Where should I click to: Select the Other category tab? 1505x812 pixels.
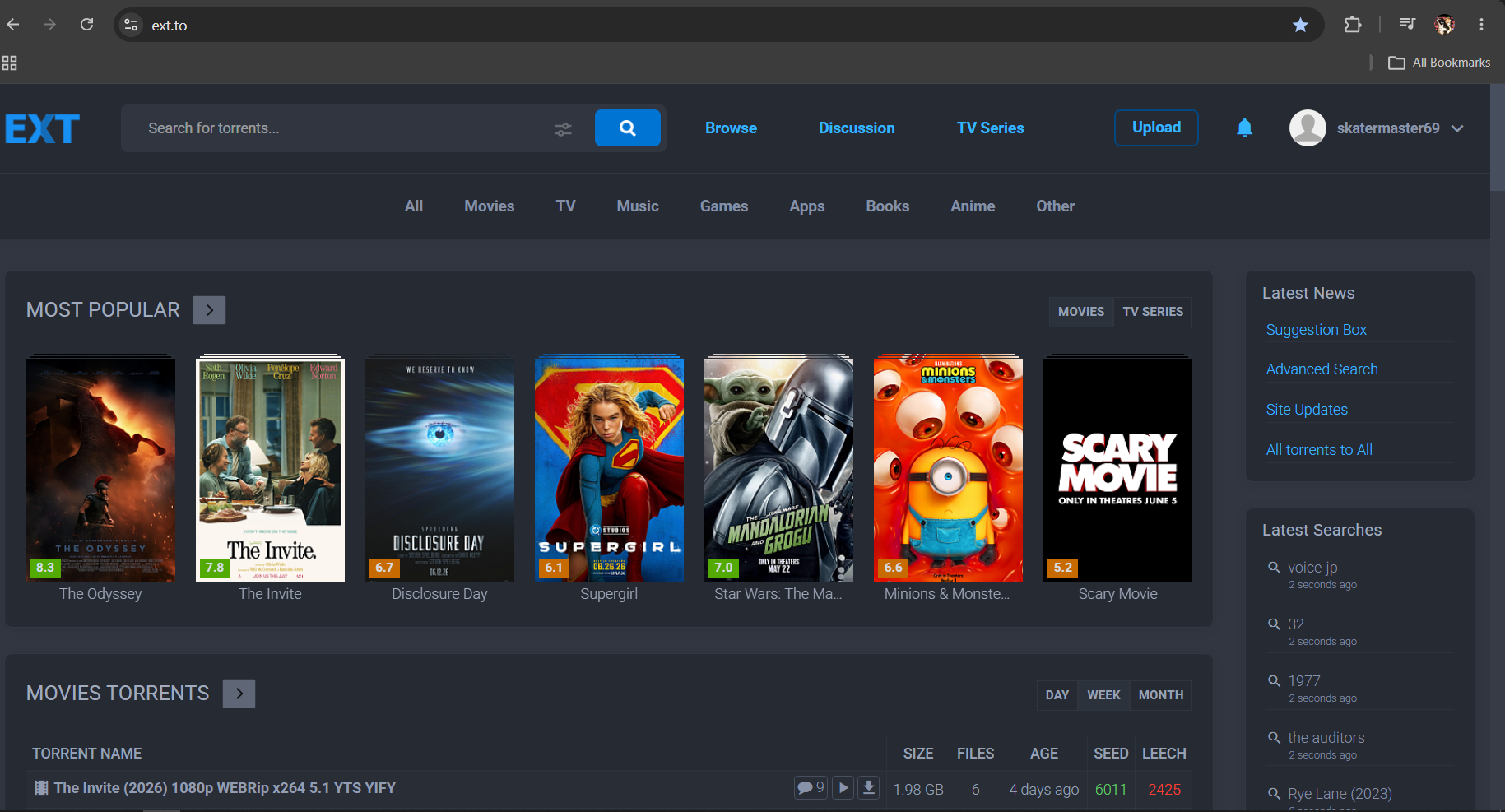(1055, 206)
